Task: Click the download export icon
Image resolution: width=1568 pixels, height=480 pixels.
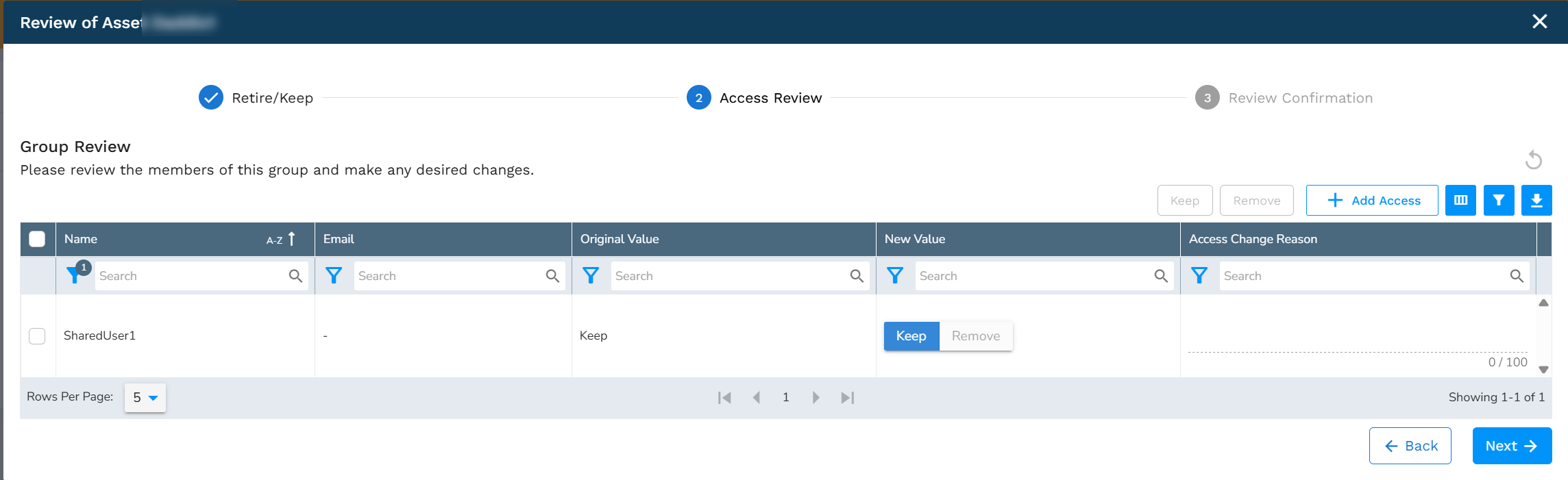Action: [1536, 201]
